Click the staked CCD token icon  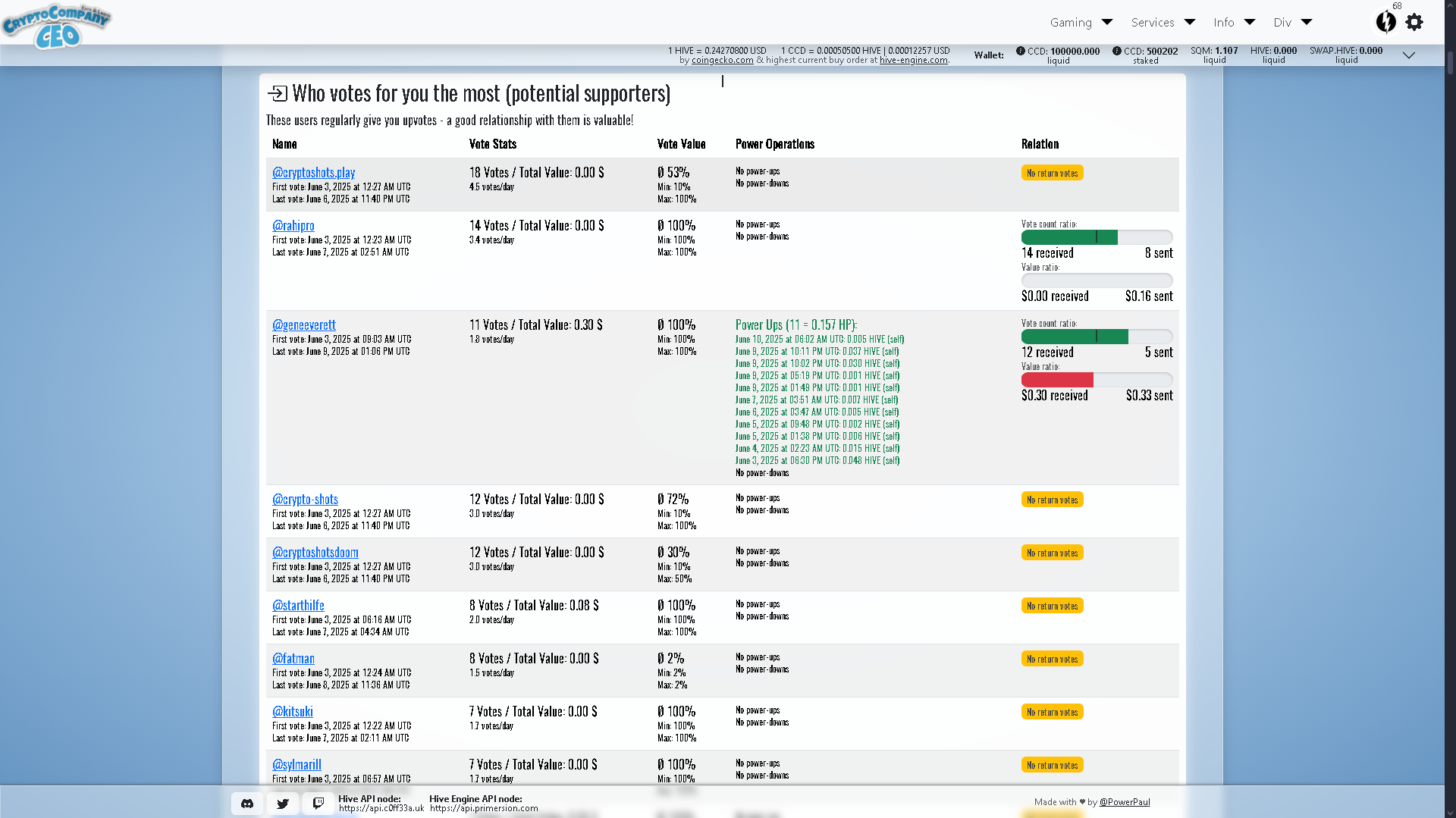point(1117,51)
